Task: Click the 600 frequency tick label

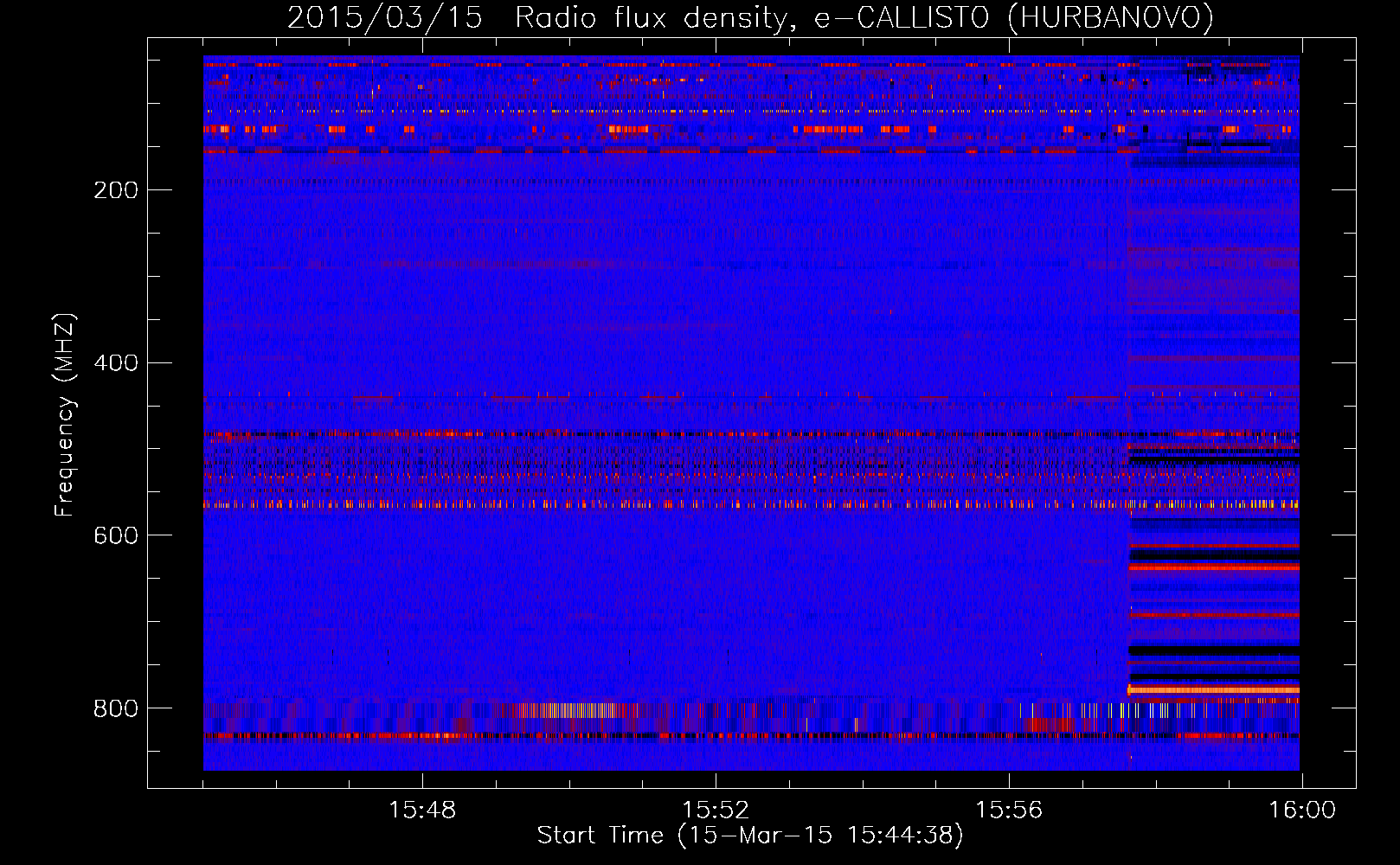Action: pyautogui.click(x=116, y=536)
